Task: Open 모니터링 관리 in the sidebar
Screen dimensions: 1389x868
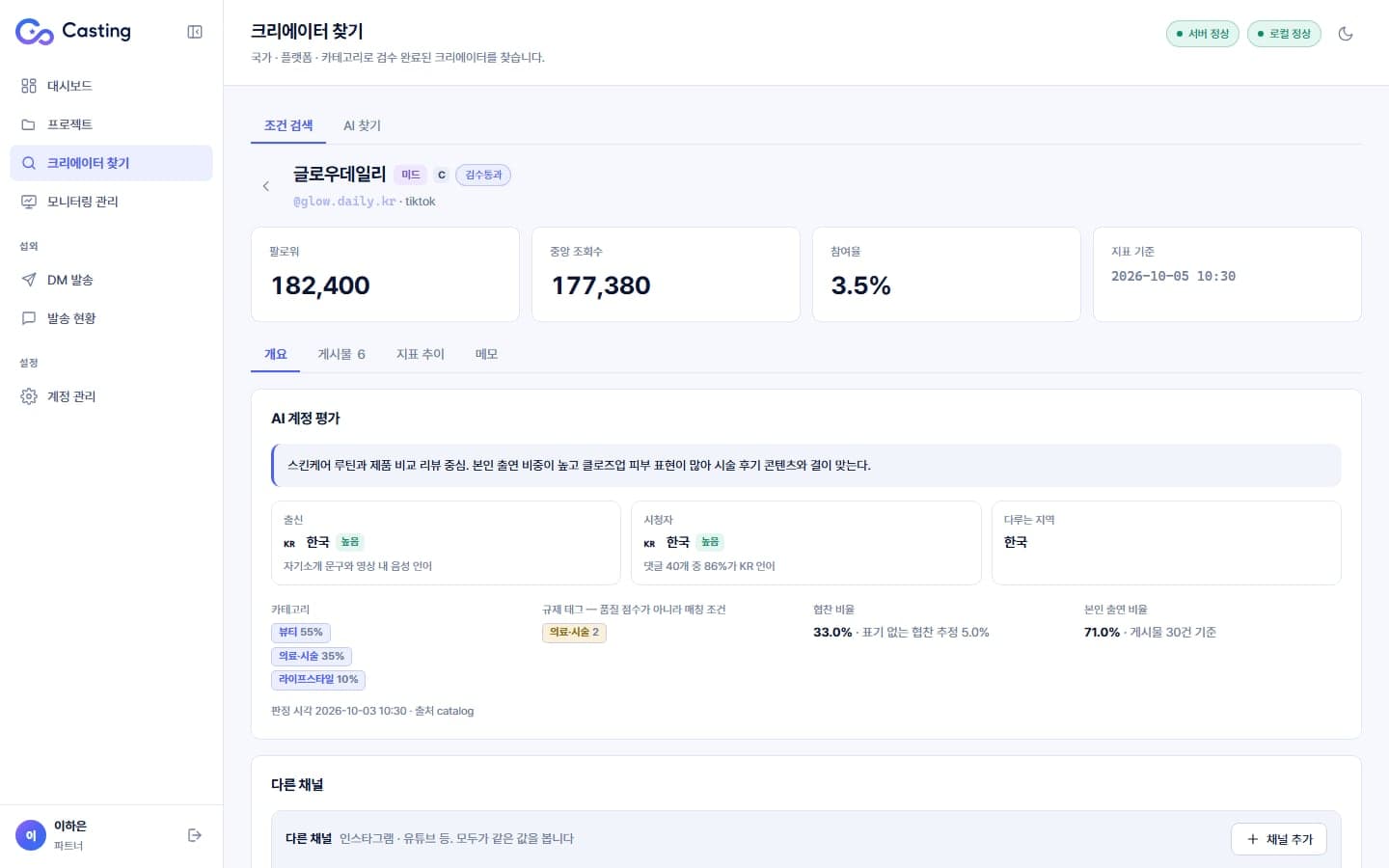Action: pyautogui.click(x=111, y=202)
